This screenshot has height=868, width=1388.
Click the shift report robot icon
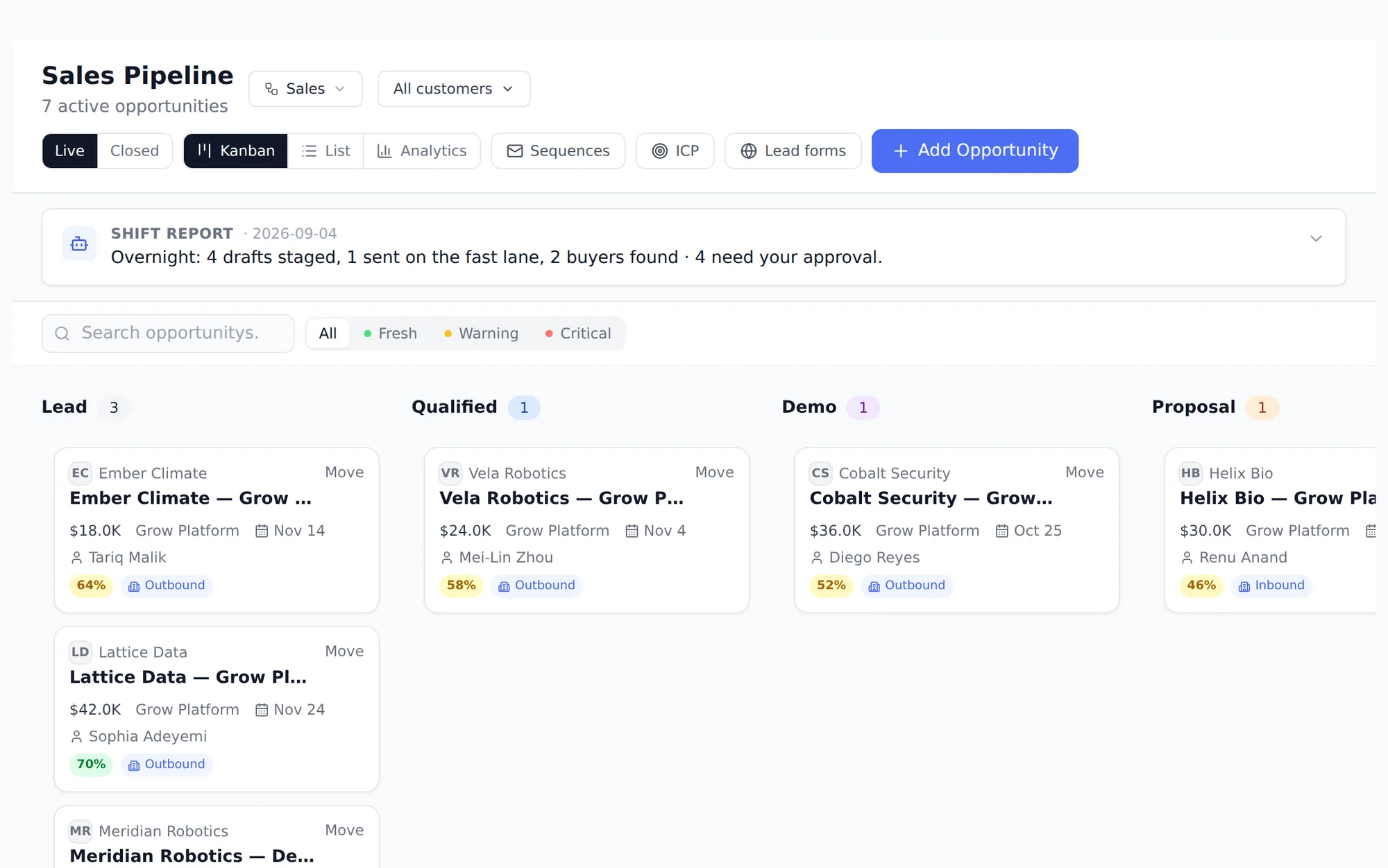[x=79, y=244]
